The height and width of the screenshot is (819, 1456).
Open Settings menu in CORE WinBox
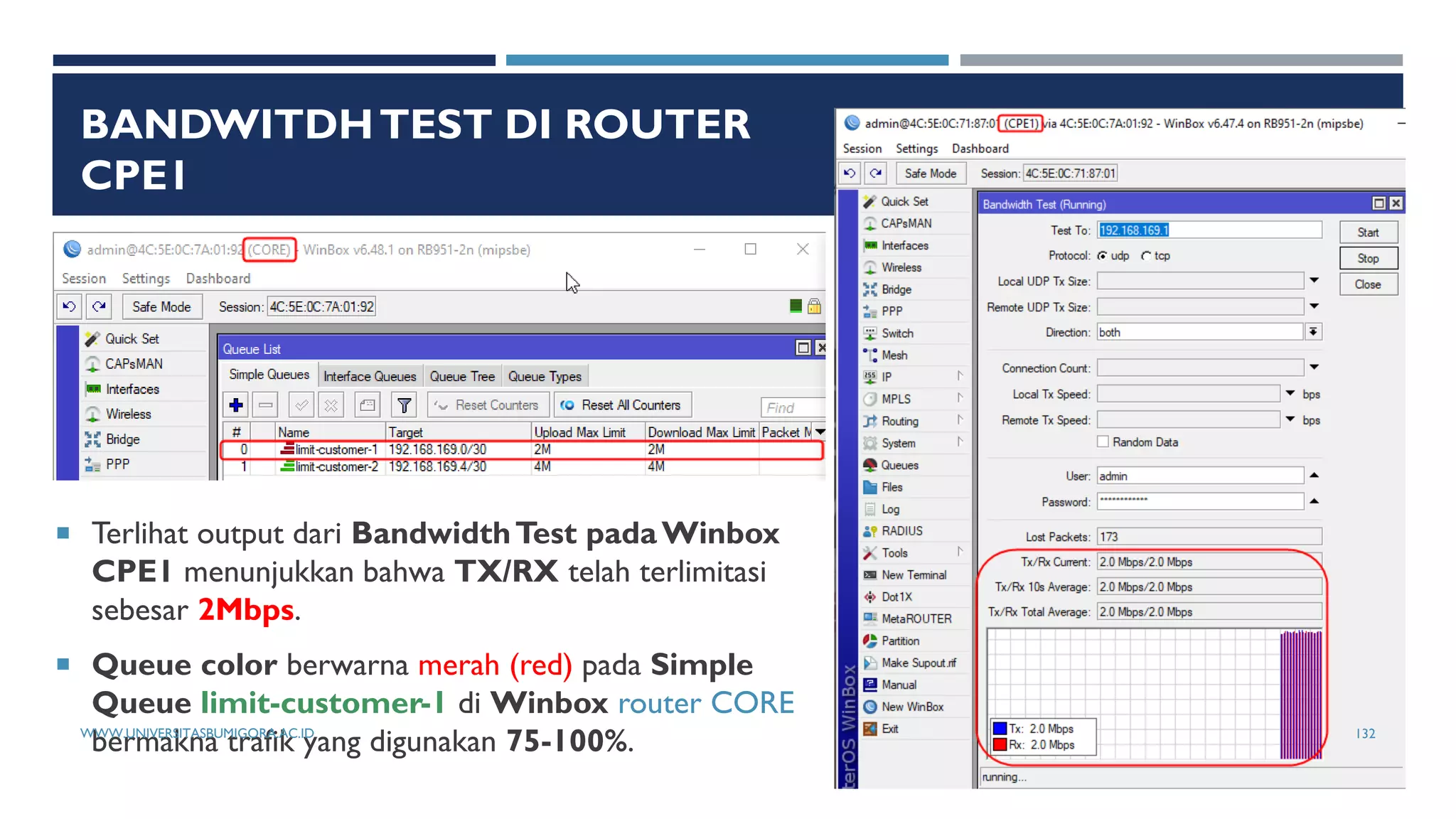coord(146,279)
